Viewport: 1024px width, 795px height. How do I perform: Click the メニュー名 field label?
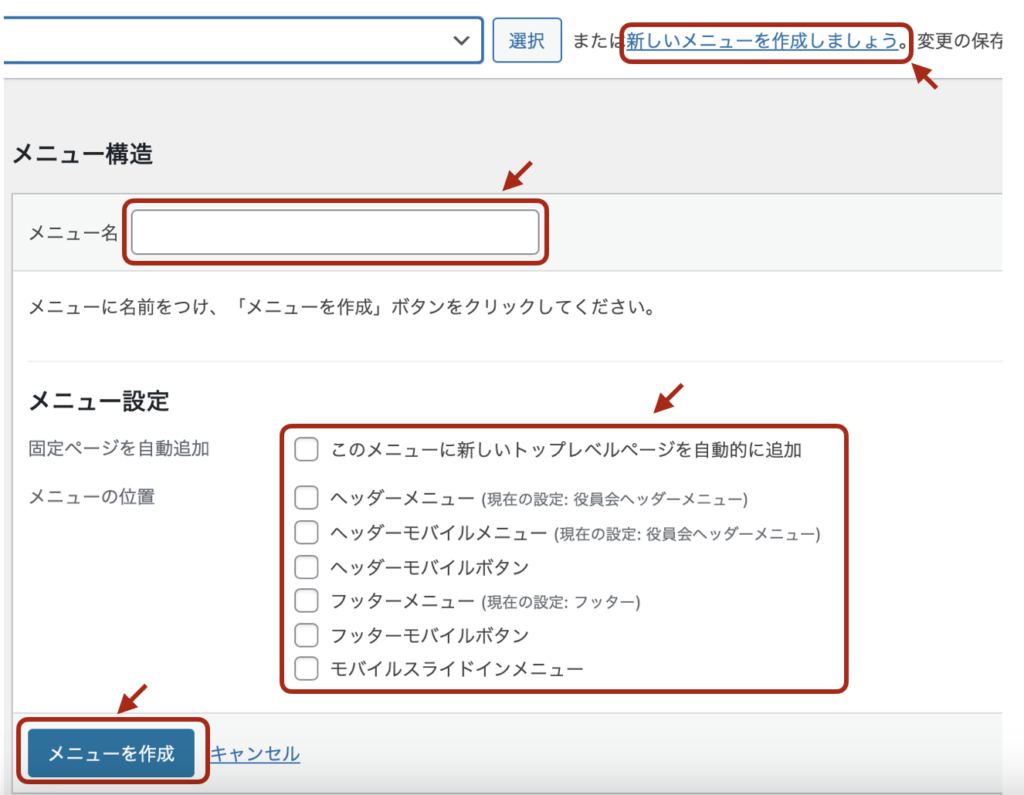point(73,233)
